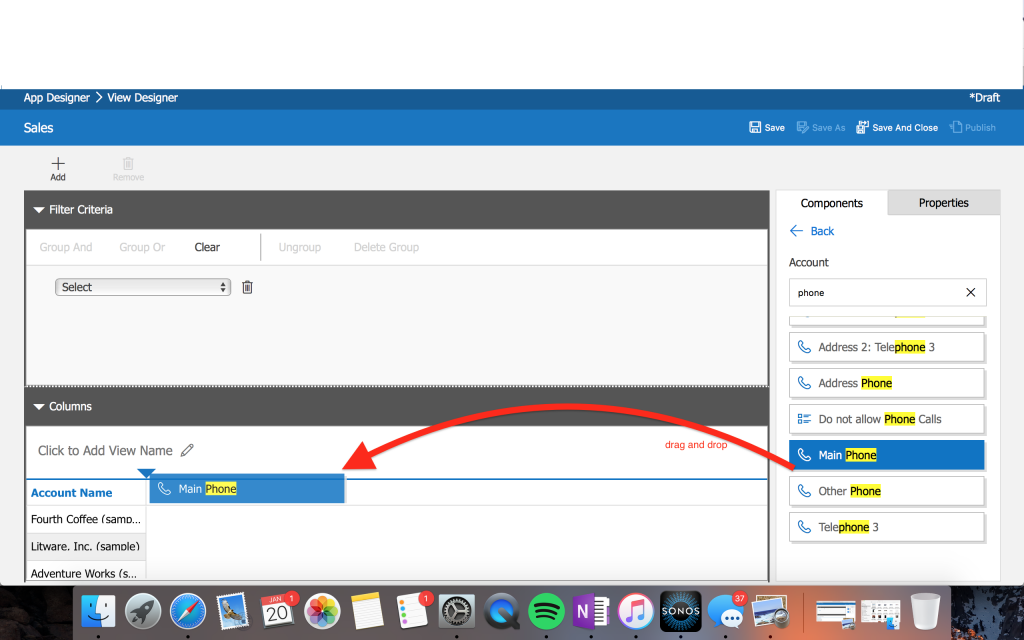
Task: Click the Save And Close button
Action: tap(897, 128)
